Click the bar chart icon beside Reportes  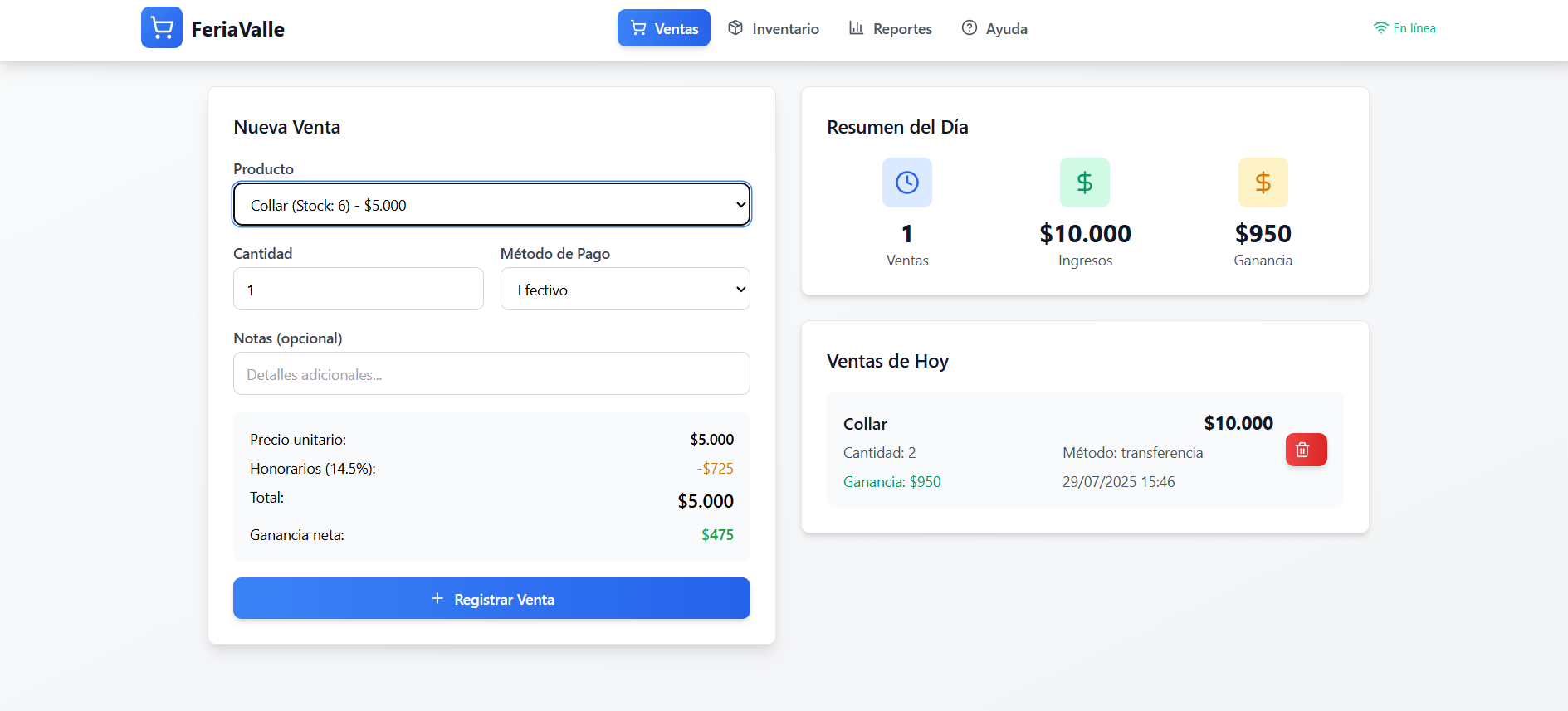tap(856, 28)
